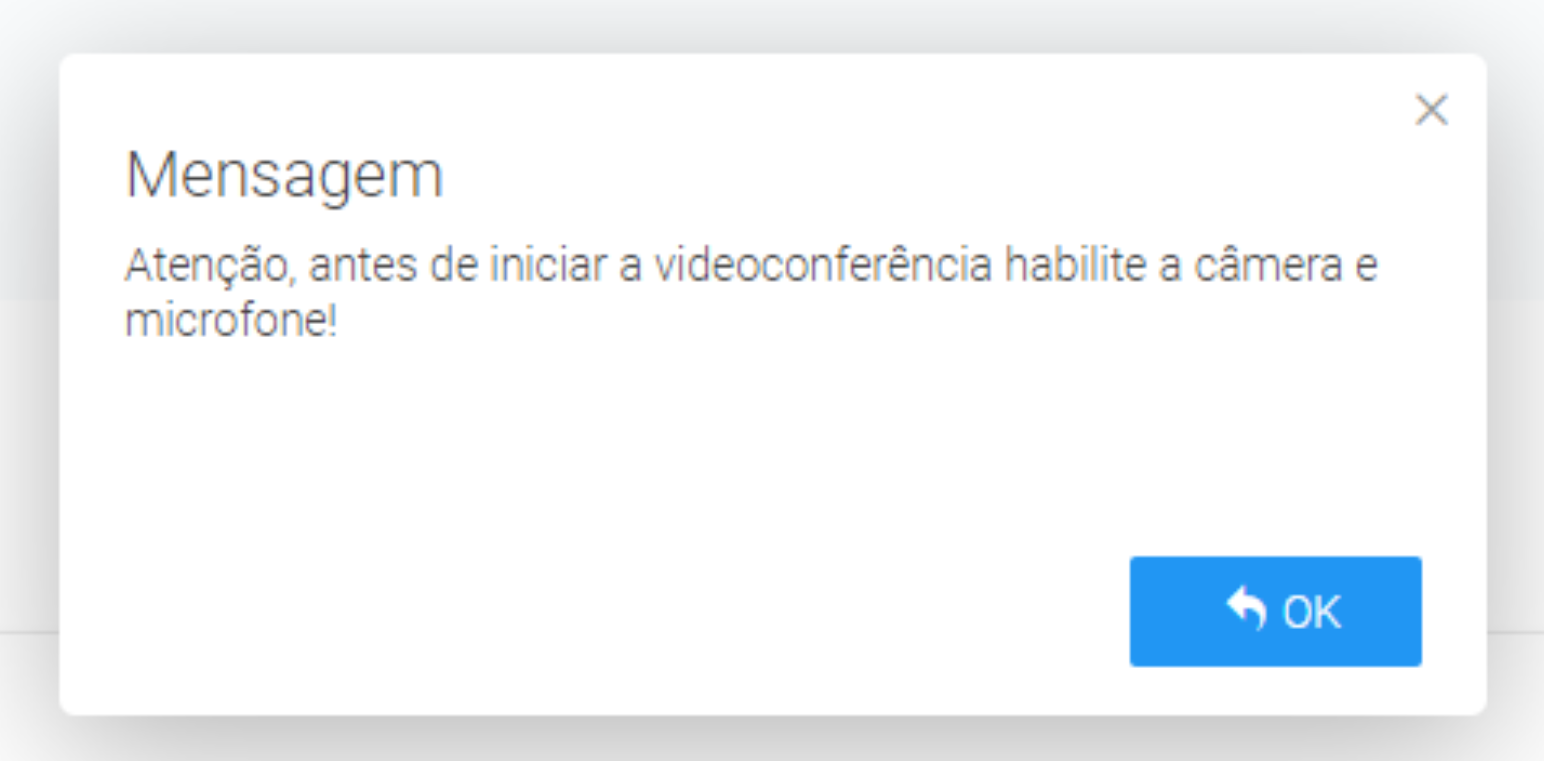
Task: Confirm the camera and microphone notice with OK
Action: click(x=1275, y=611)
